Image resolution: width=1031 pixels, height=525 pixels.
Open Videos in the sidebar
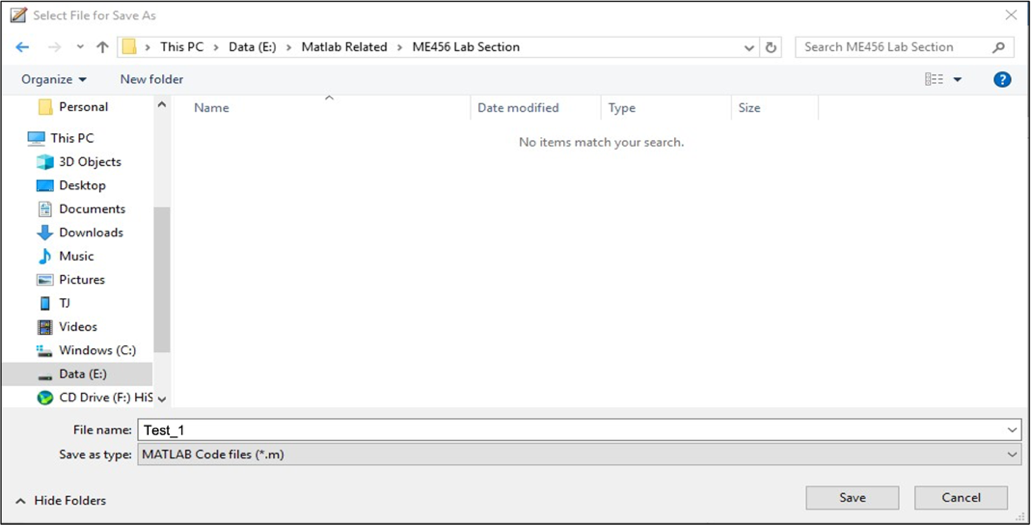[x=67, y=327]
